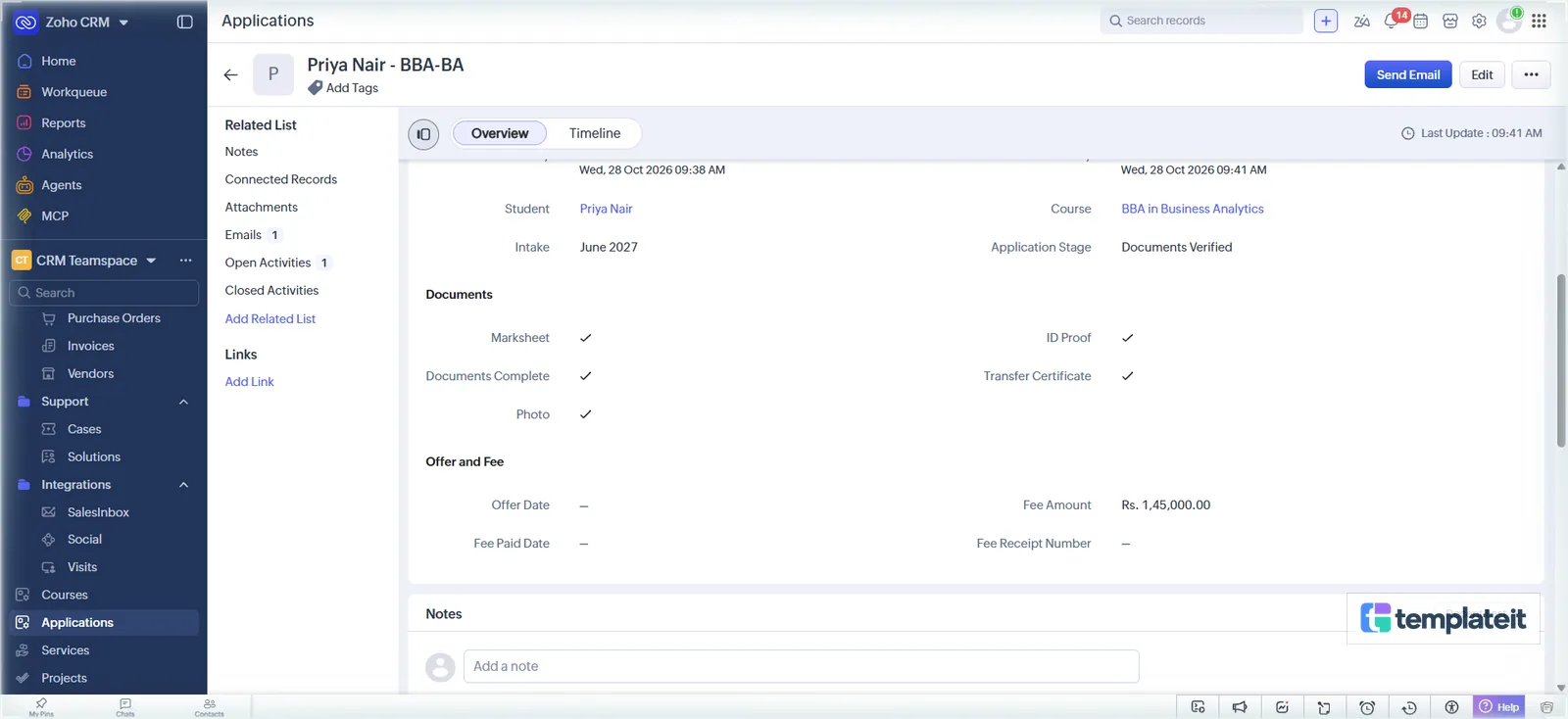The height and width of the screenshot is (719, 1568).
Task: Open the settings gear in the header
Action: pyautogui.click(x=1479, y=21)
